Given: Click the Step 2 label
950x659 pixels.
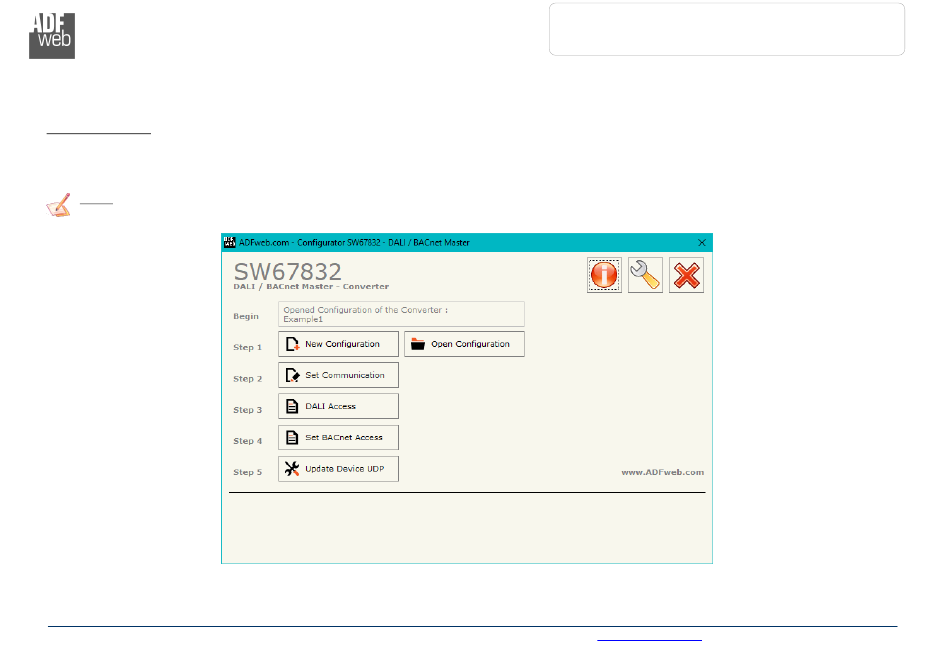Looking at the screenshot, I should pos(247,379).
